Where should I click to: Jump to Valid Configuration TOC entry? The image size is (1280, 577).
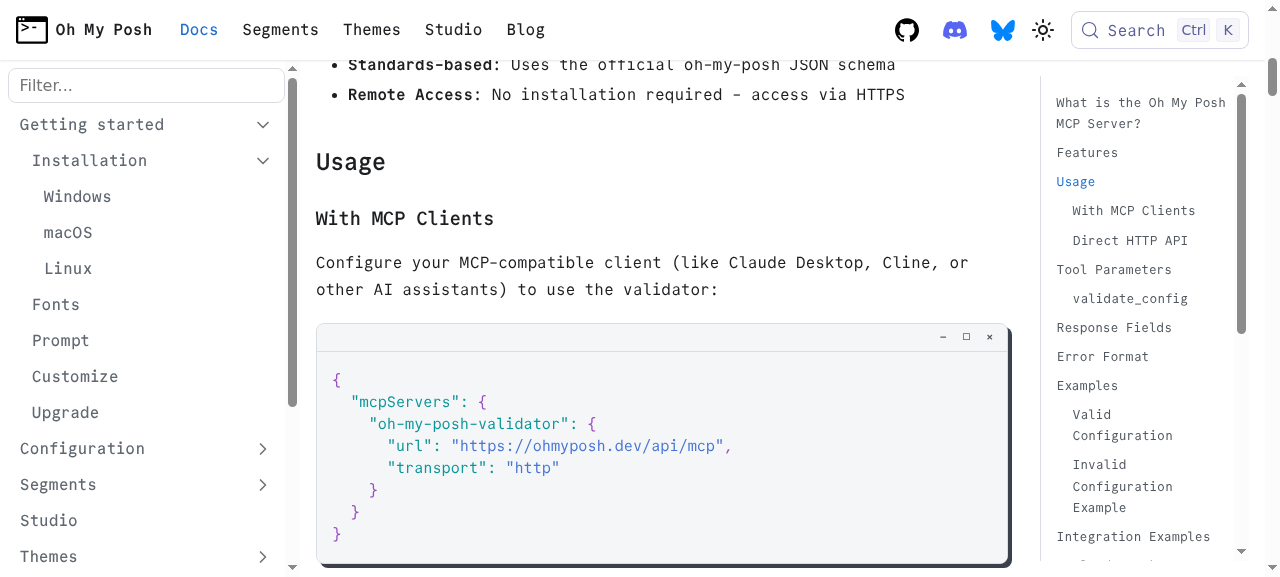(x=1123, y=425)
